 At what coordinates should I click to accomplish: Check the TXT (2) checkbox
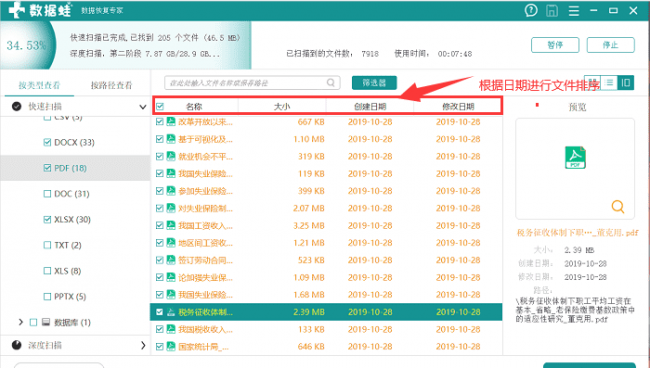47,245
